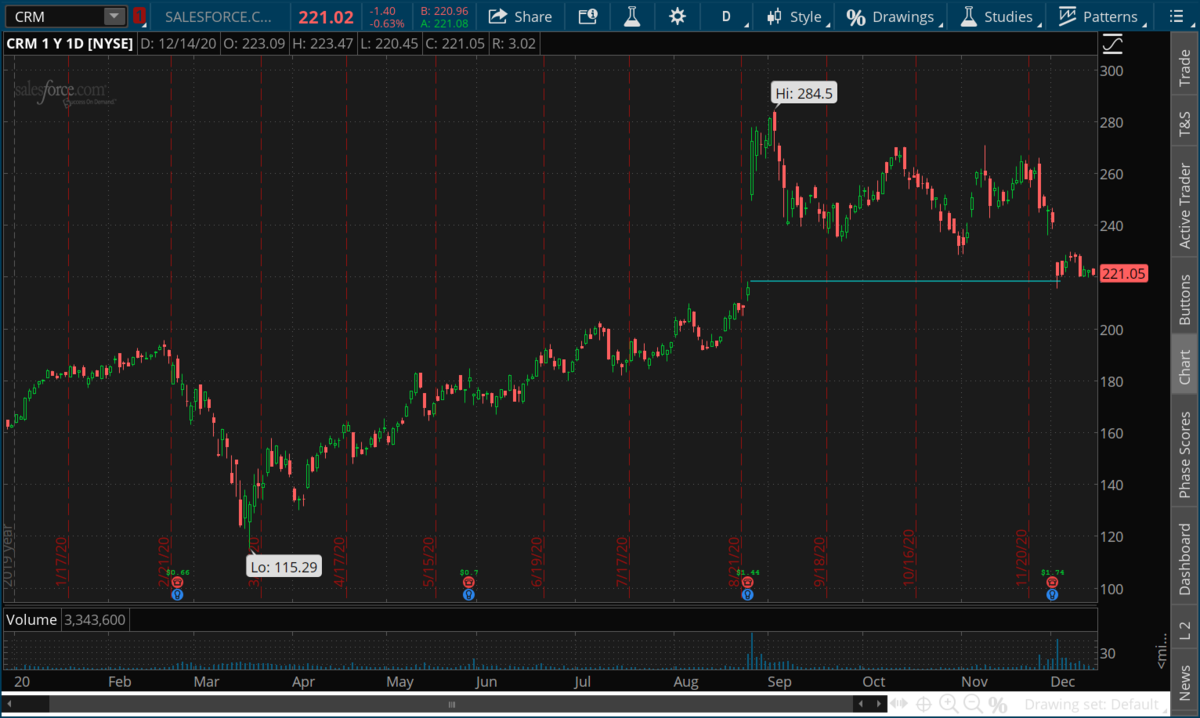Image resolution: width=1200 pixels, height=718 pixels.
Task: Open the T&S side tab
Action: (x=1185, y=124)
